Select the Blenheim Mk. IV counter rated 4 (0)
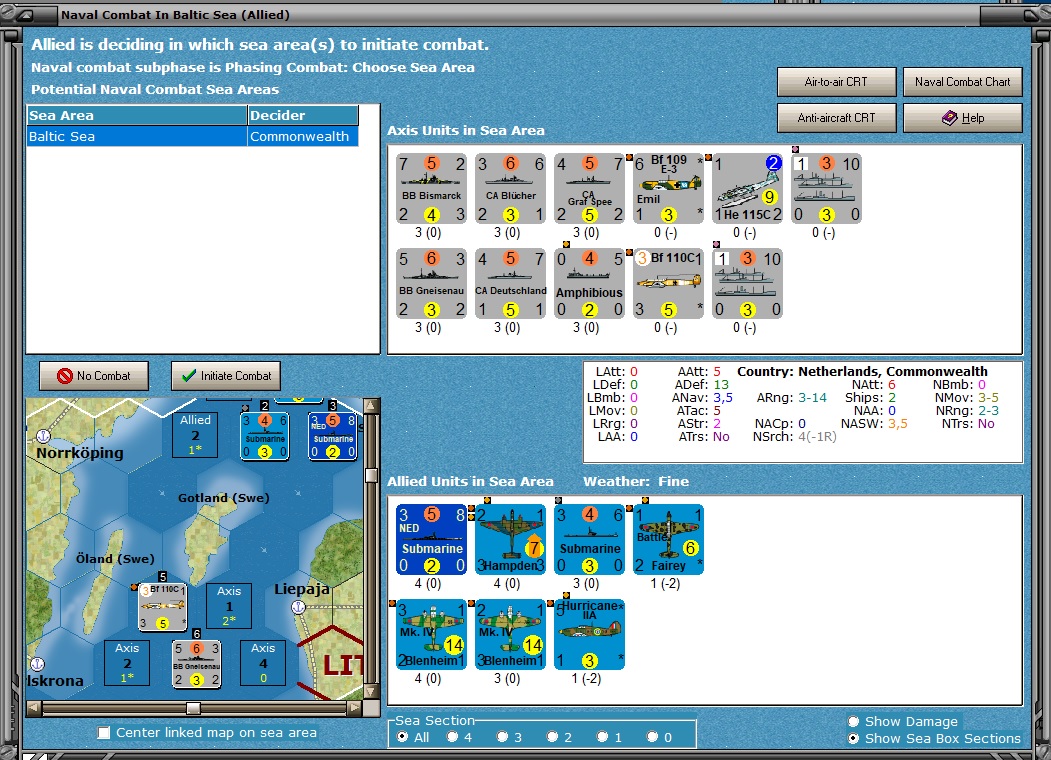Screen dimensions: 1051x760 431,635
